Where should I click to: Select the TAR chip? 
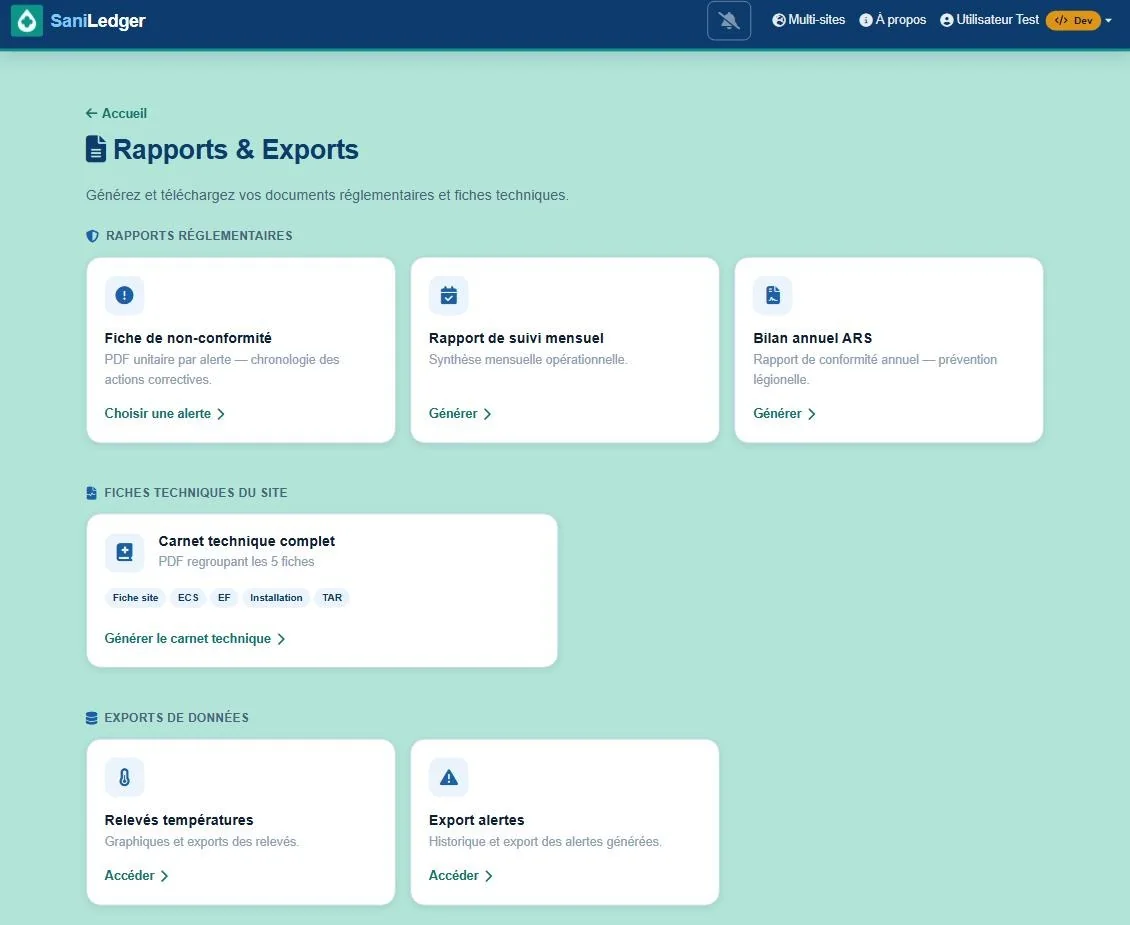pos(332,597)
